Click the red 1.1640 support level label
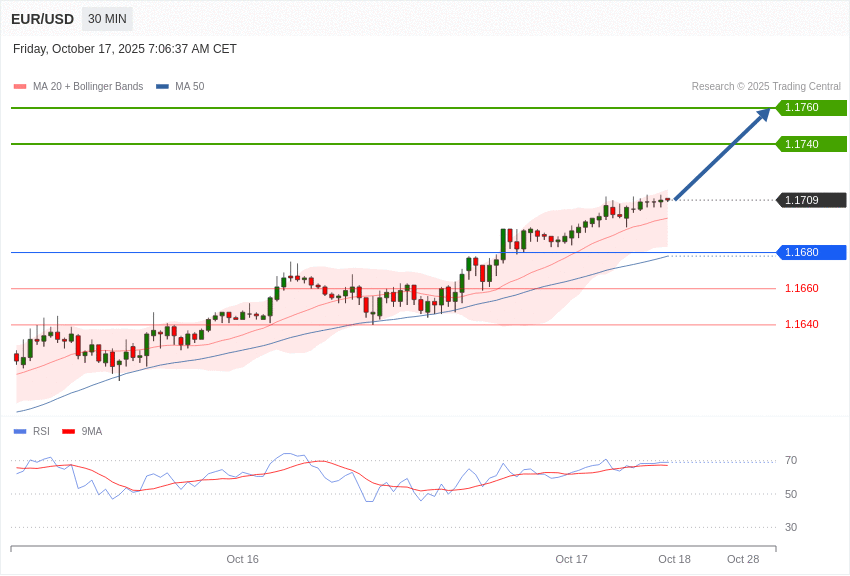 click(801, 324)
